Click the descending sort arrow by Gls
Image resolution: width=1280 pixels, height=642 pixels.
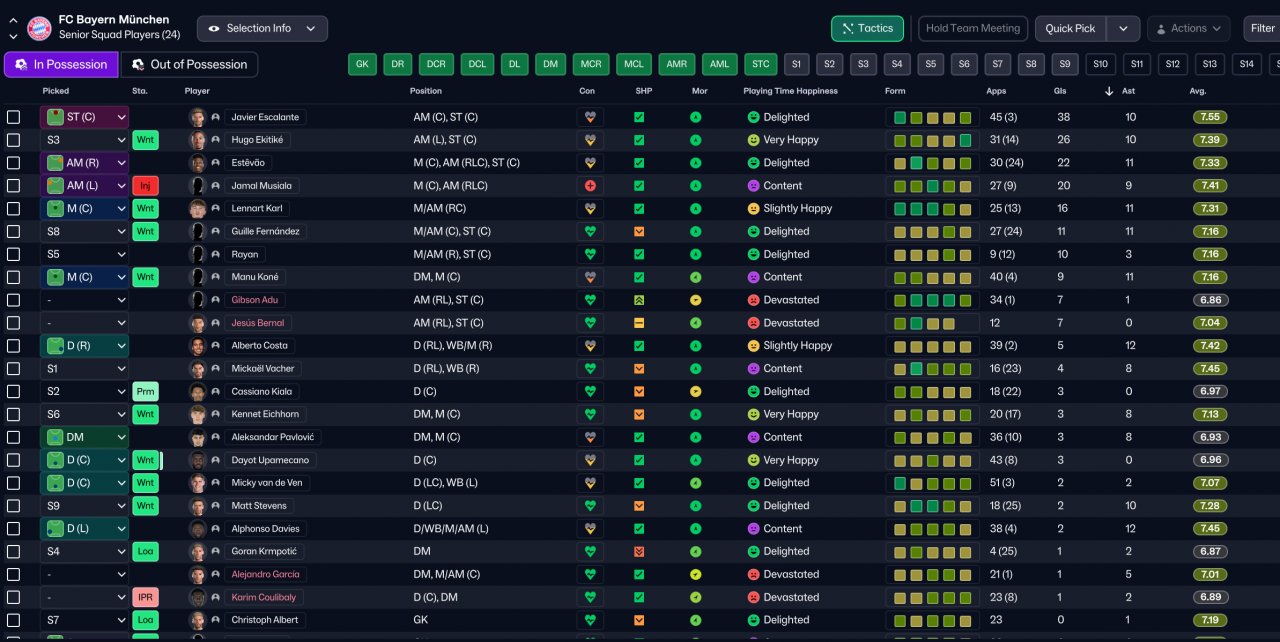pos(1107,91)
